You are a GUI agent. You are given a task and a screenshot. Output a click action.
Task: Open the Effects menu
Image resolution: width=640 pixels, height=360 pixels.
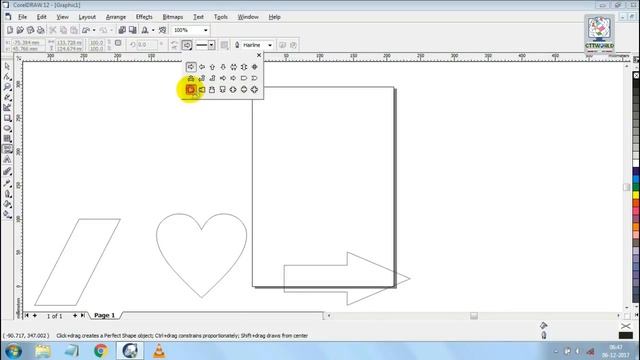point(144,17)
